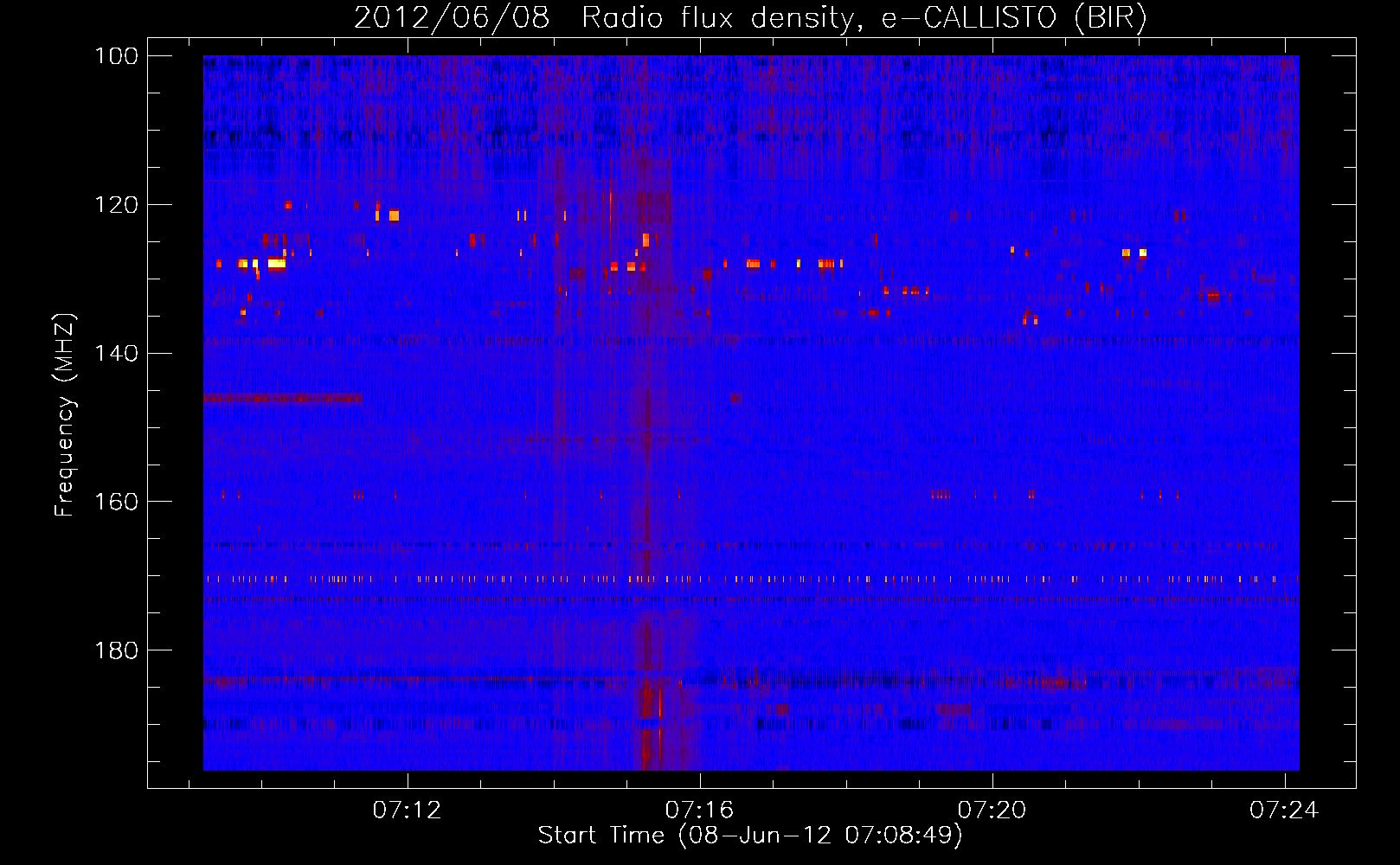Click the "Start Time (08-Jun-12 07:08:49)" axis label
This screenshot has width=1400, height=865.
(750, 836)
